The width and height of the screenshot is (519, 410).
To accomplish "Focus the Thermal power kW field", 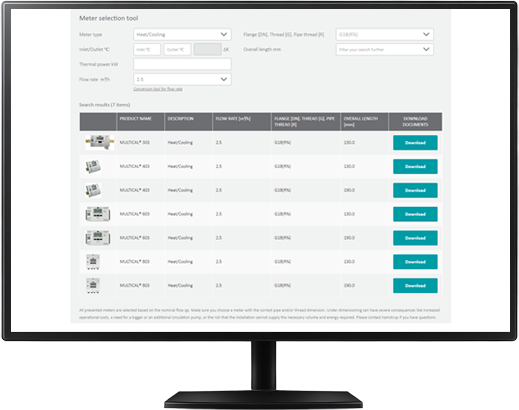I will [182, 64].
